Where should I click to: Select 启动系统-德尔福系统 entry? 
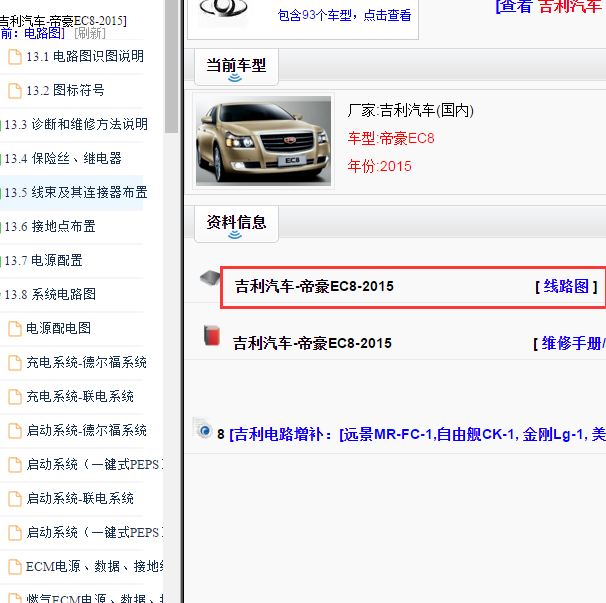click(86, 431)
